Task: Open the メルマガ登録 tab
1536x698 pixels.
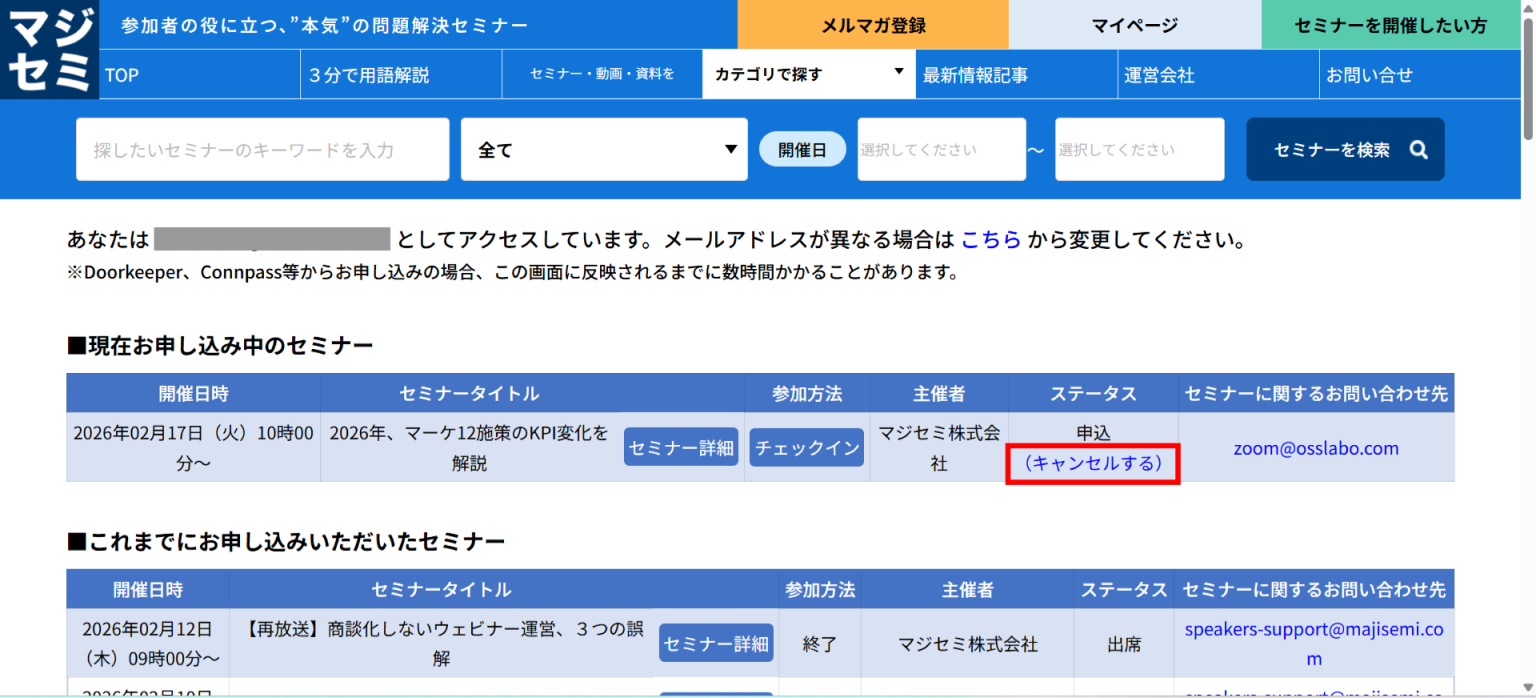Action: (873, 25)
